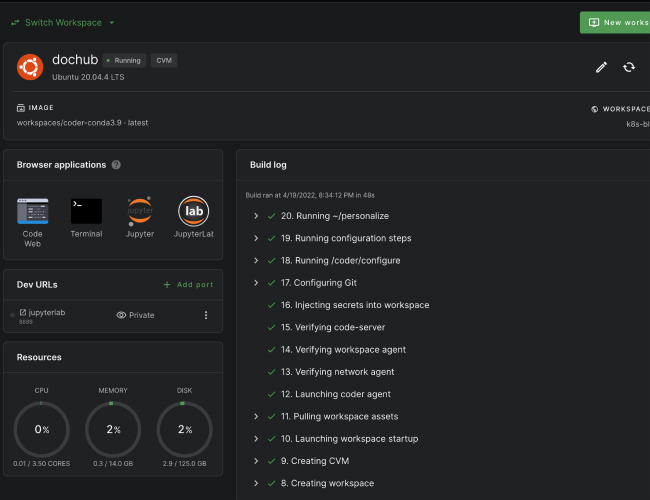650x500 pixels.
Task: Click the CVM badge next to dochub
Action: coord(164,61)
